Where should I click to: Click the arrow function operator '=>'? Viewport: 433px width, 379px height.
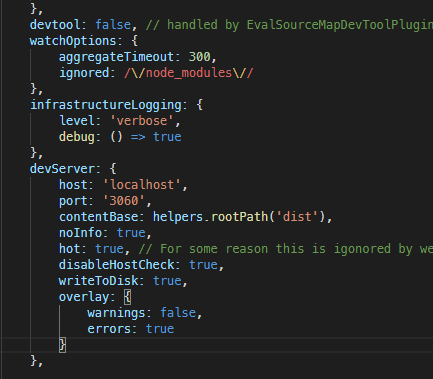pos(138,137)
